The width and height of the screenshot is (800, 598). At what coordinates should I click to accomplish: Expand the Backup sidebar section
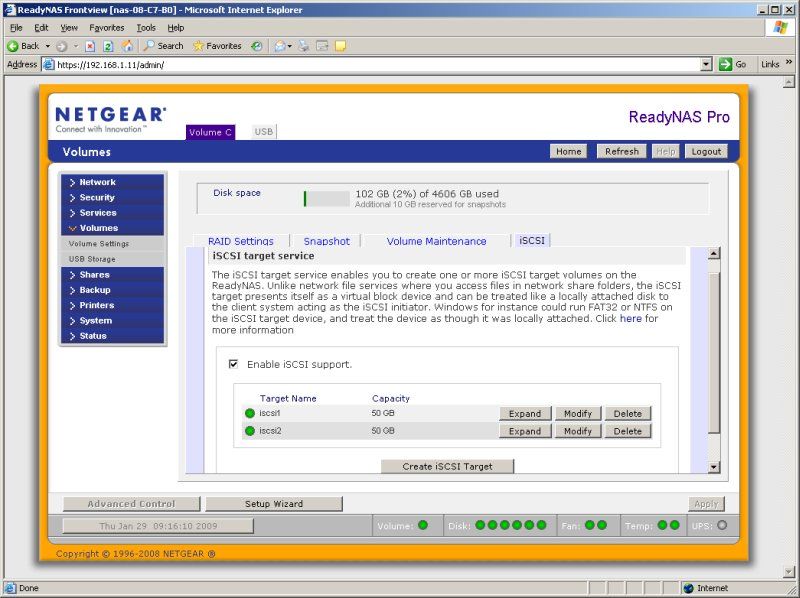tap(112, 290)
